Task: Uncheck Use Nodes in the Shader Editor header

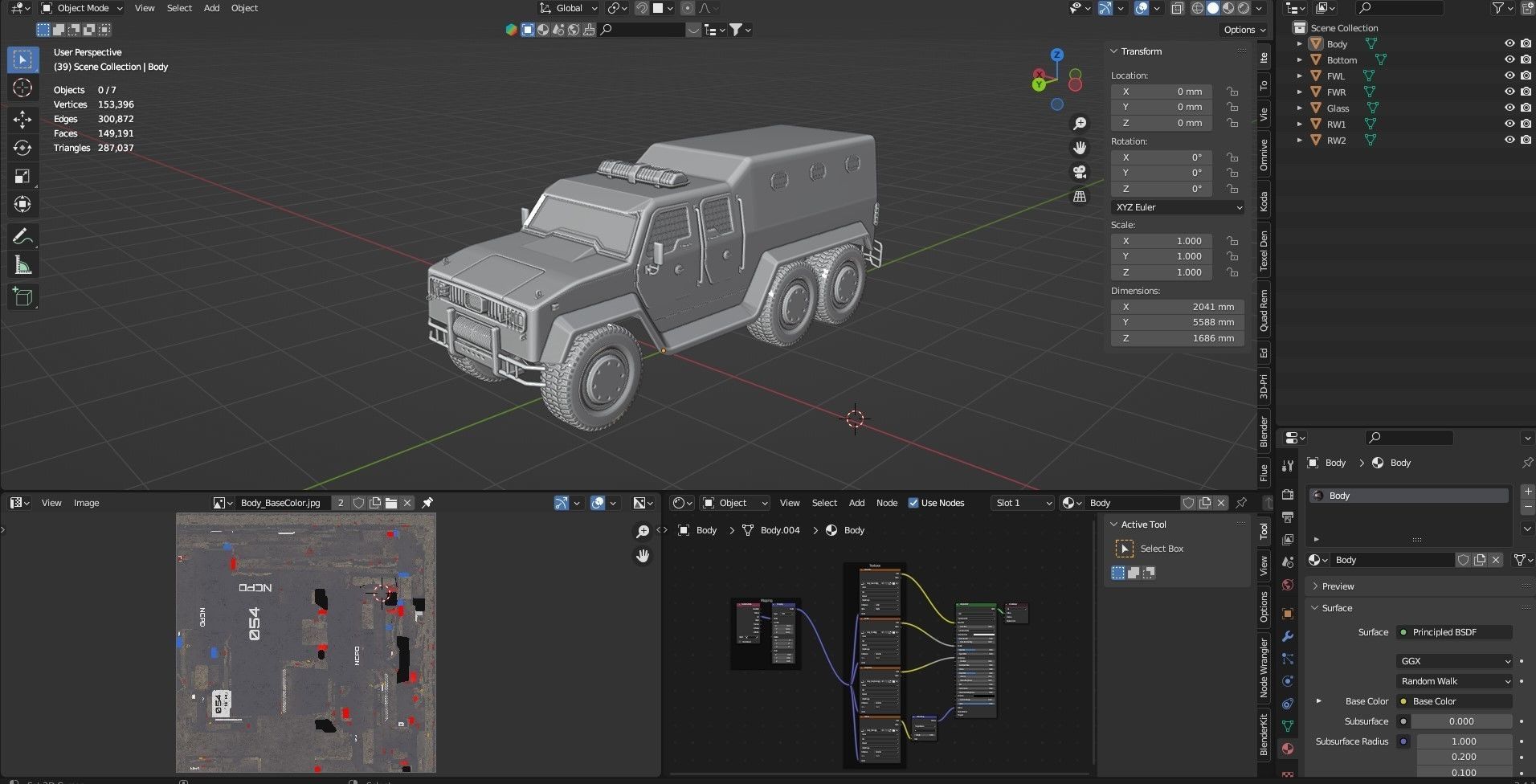Action: [x=913, y=502]
